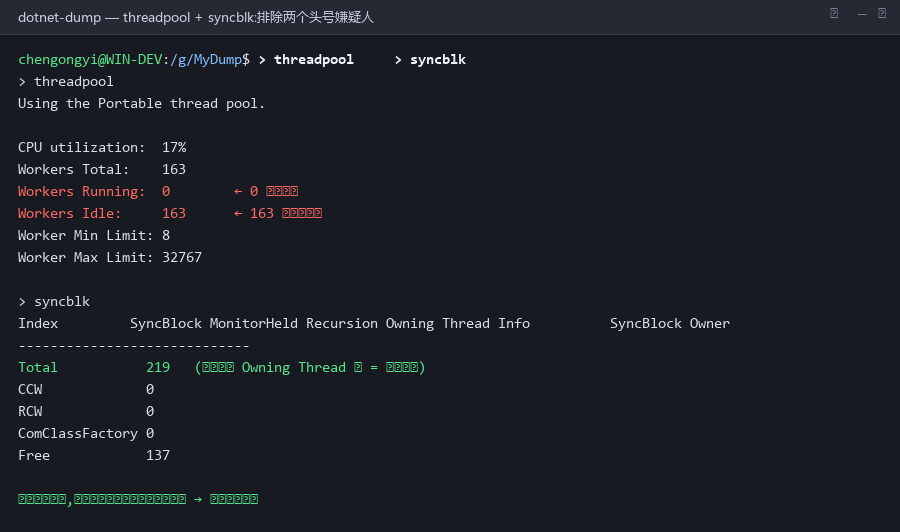
Task: Select the Total value 219
Action: 158,367
